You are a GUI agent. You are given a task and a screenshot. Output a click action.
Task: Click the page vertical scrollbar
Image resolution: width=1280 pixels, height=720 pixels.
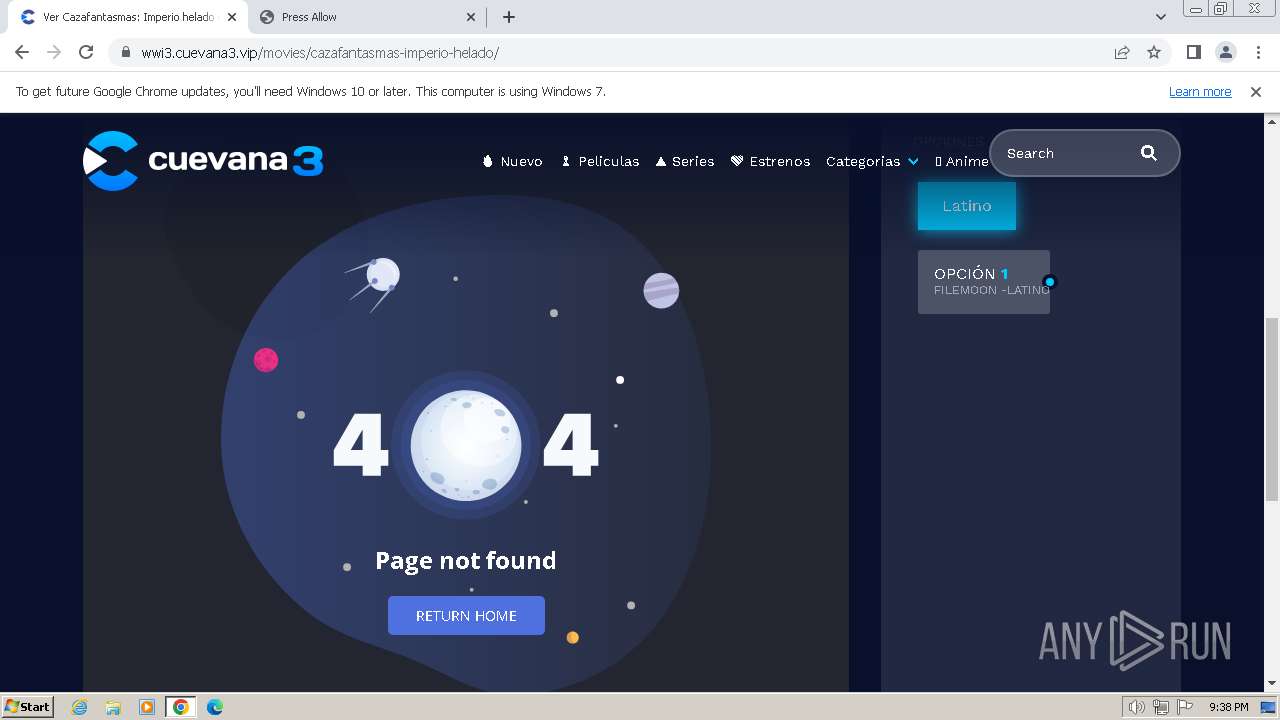tap(1272, 409)
